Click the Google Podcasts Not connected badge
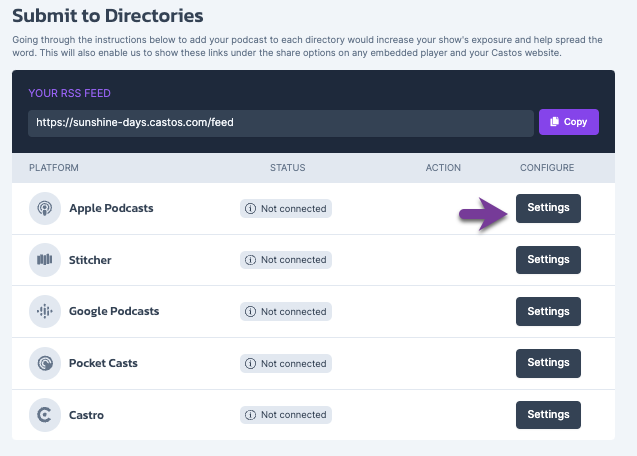This screenshot has height=456, width=637. (x=286, y=312)
